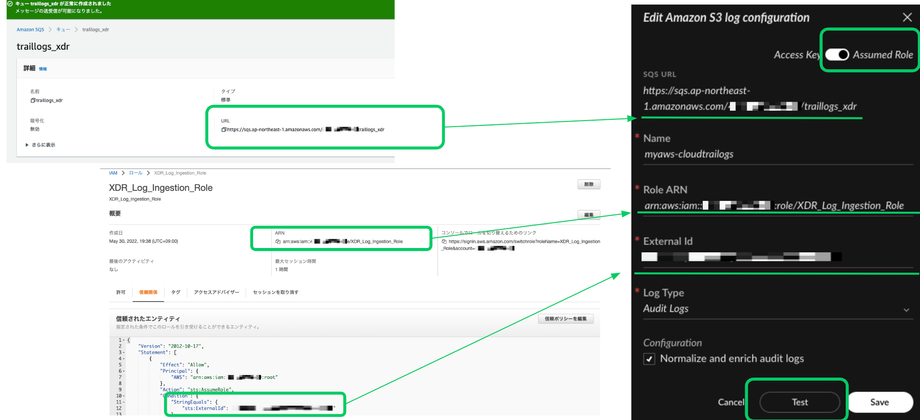Viewport: 920px width, 420px height.
Task: Click the Save button
Action: [x=880, y=402]
